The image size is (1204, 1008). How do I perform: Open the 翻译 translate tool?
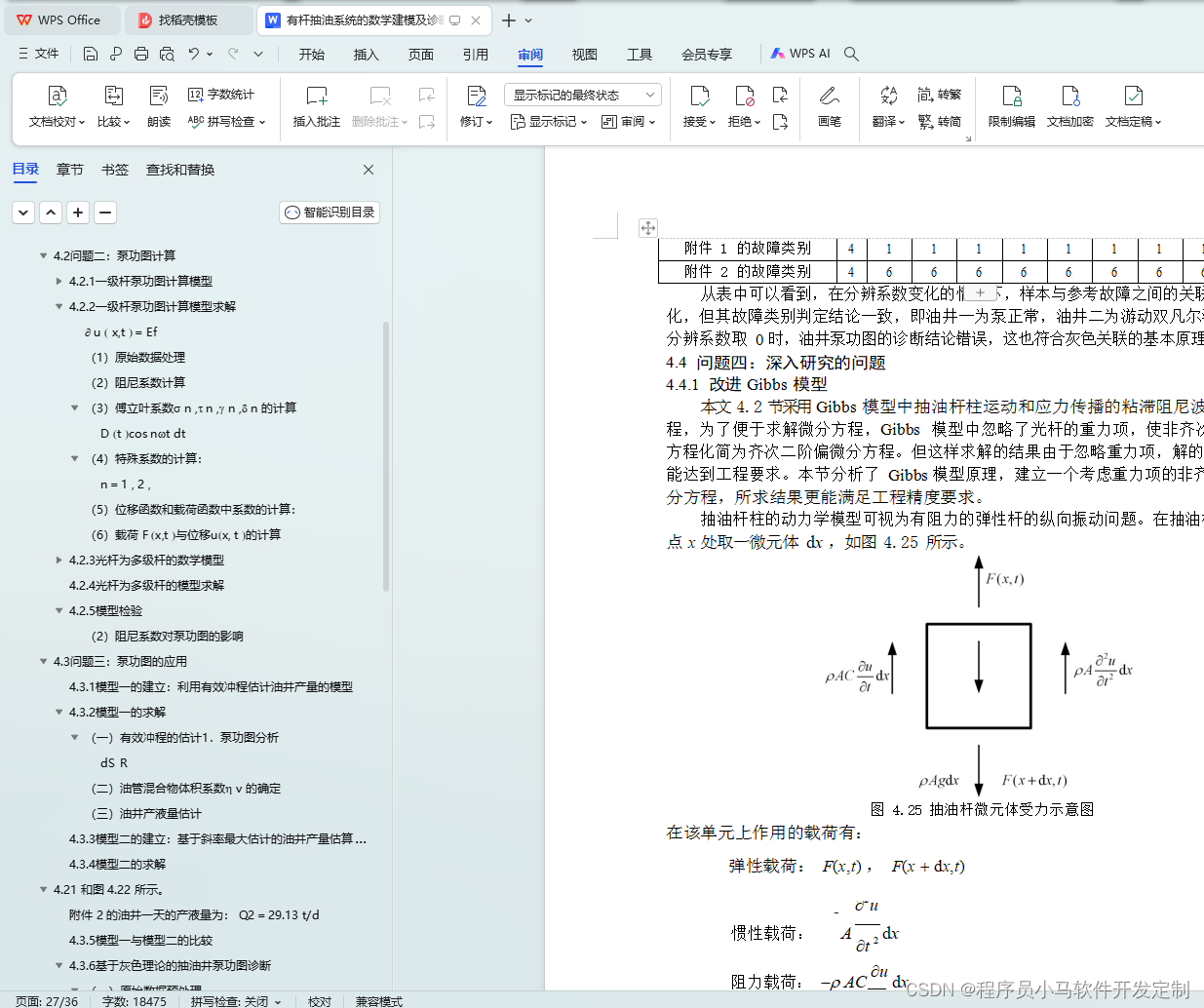888,107
